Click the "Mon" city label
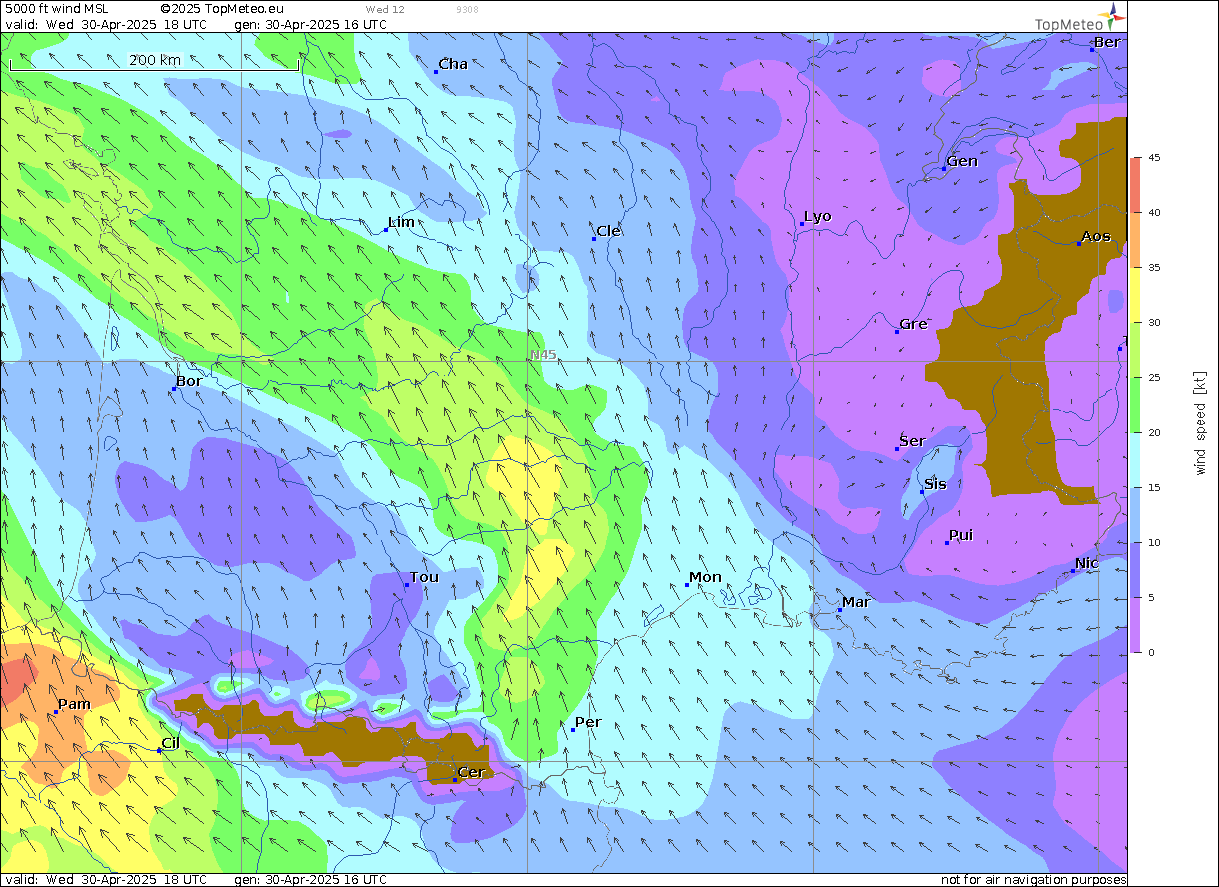Screen dimensions: 1219x887 (705, 577)
